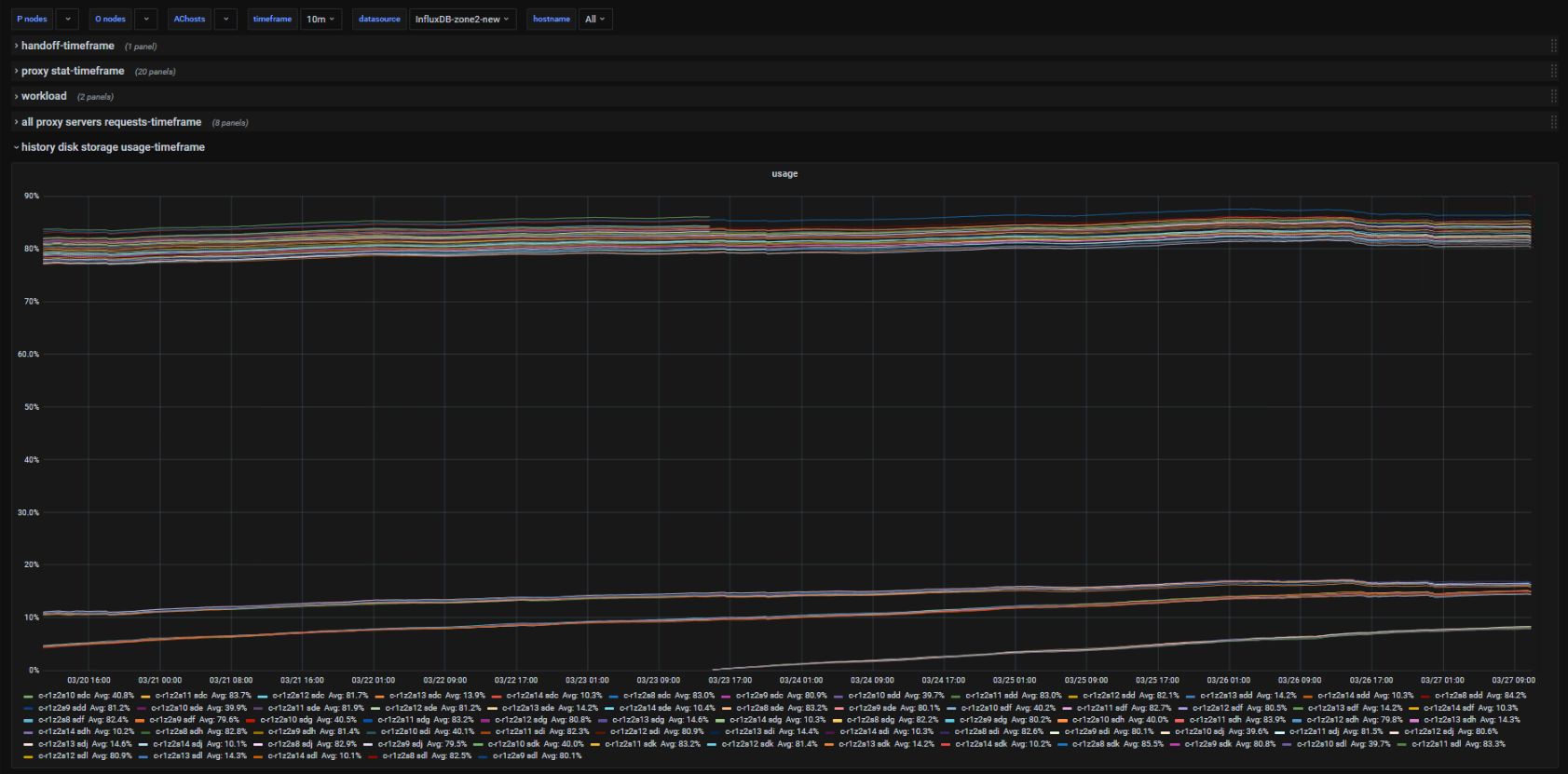Open the AChosts variable dropdown
Image resolution: width=1568 pixels, height=774 pixels.
[225, 19]
